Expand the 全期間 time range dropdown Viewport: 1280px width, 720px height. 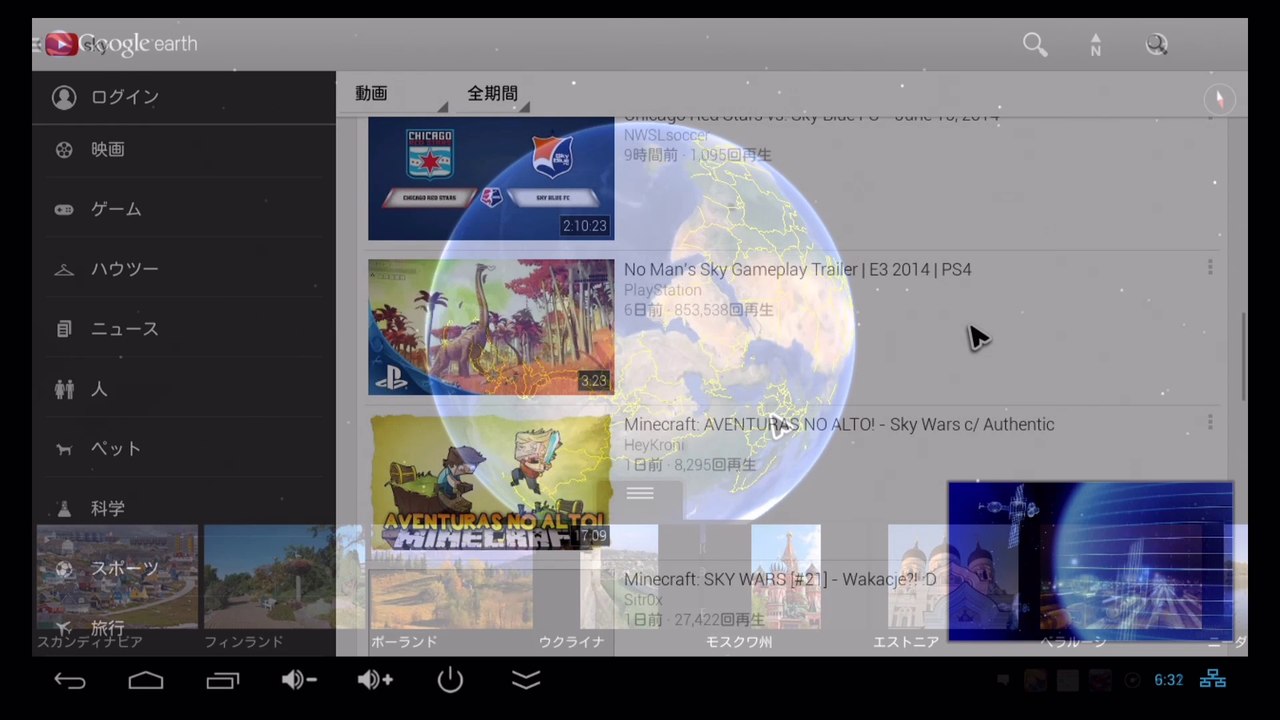(497, 93)
